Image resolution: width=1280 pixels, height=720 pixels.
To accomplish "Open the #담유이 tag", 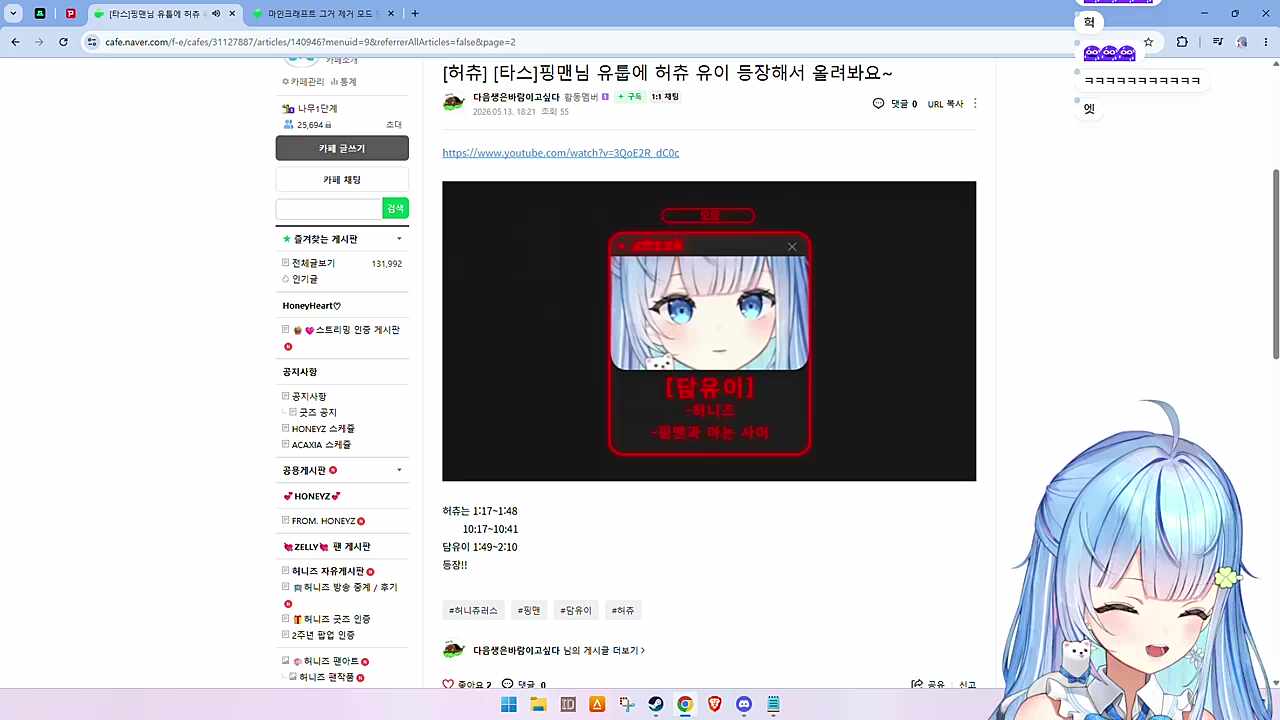I will tap(576, 610).
